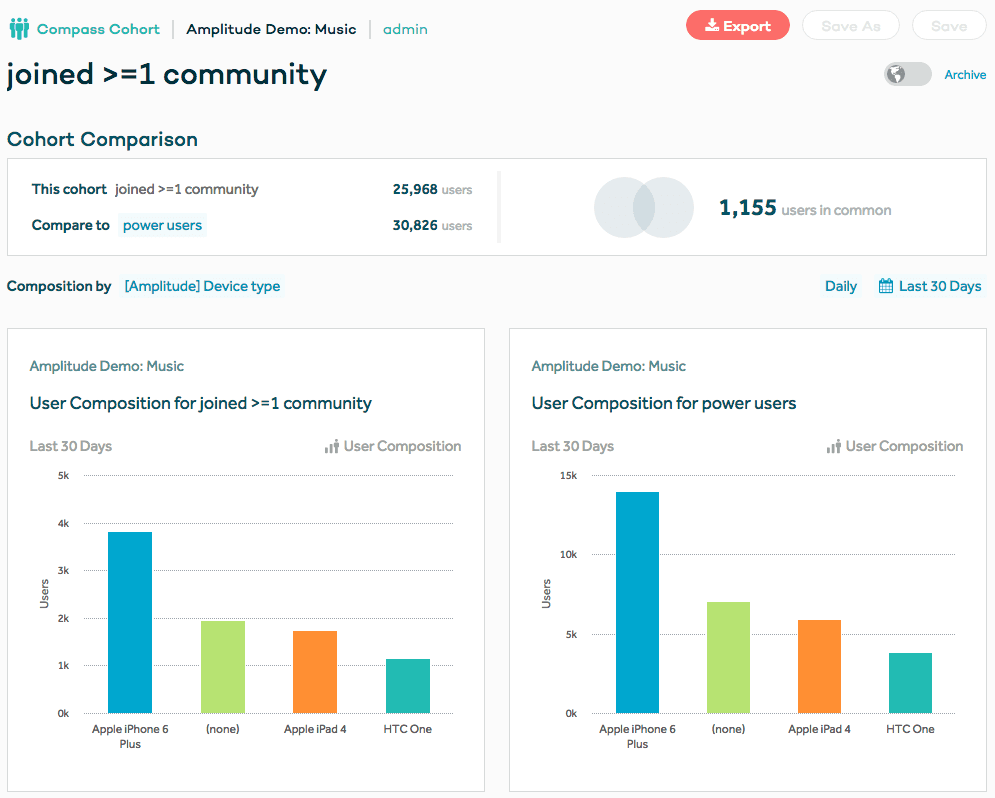Archive this cohort
Screen dimensions: 995x798
965,74
